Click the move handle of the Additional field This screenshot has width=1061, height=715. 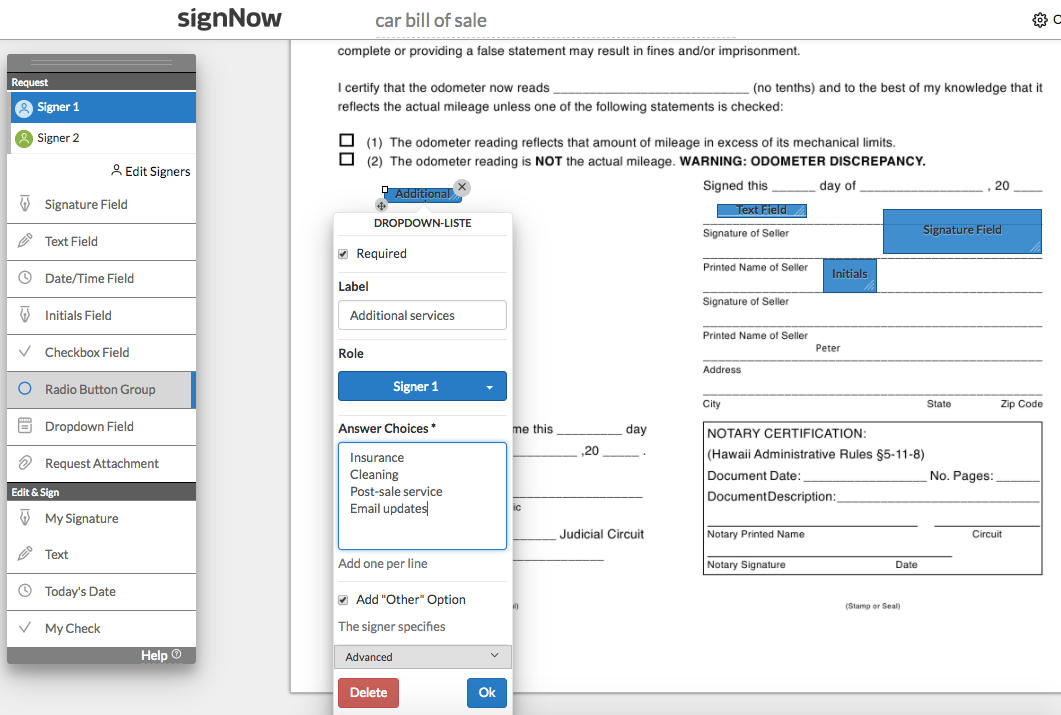tap(381, 206)
